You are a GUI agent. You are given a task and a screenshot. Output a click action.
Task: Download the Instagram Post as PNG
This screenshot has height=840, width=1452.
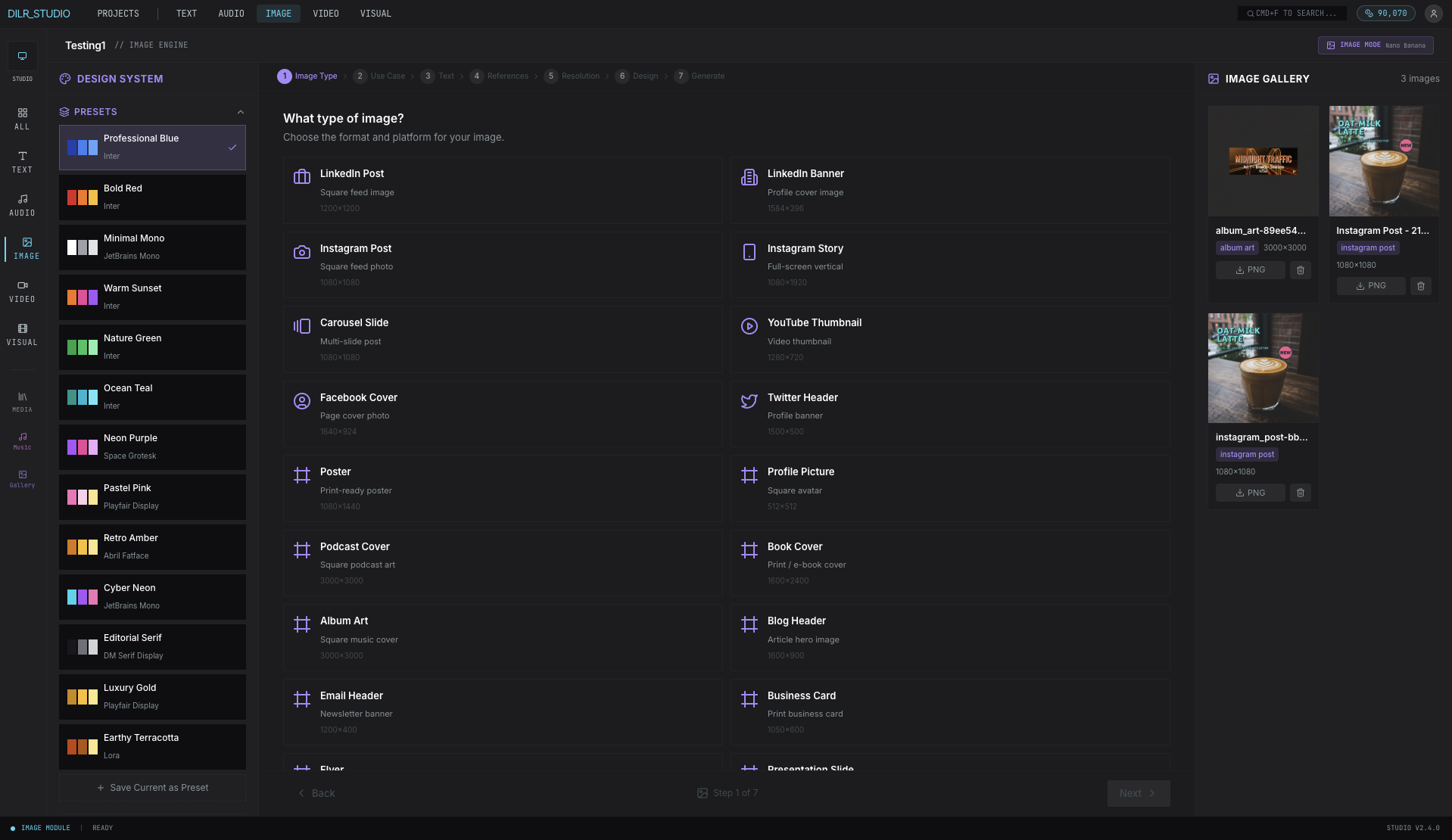tap(1370, 286)
